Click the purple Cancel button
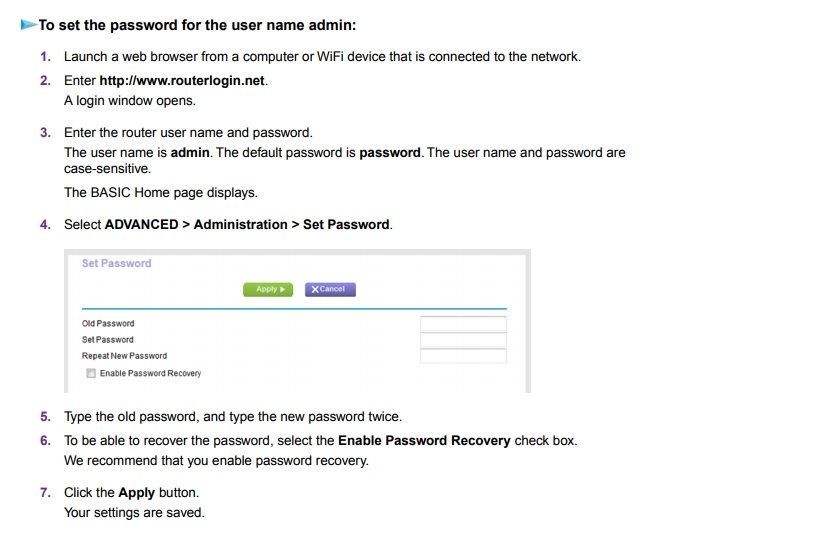 pyautogui.click(x=330, y=289)
